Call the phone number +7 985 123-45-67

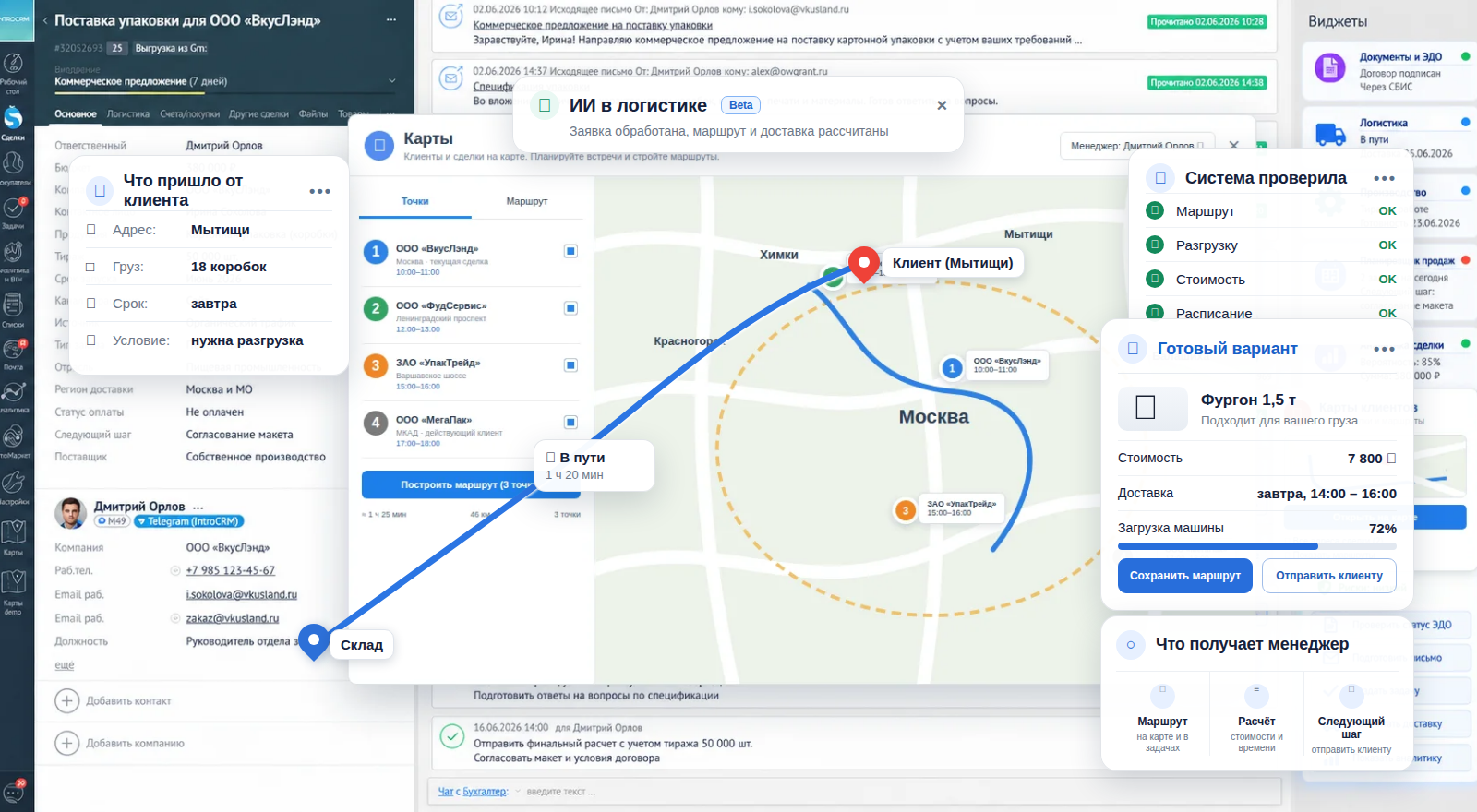[230, 571]
